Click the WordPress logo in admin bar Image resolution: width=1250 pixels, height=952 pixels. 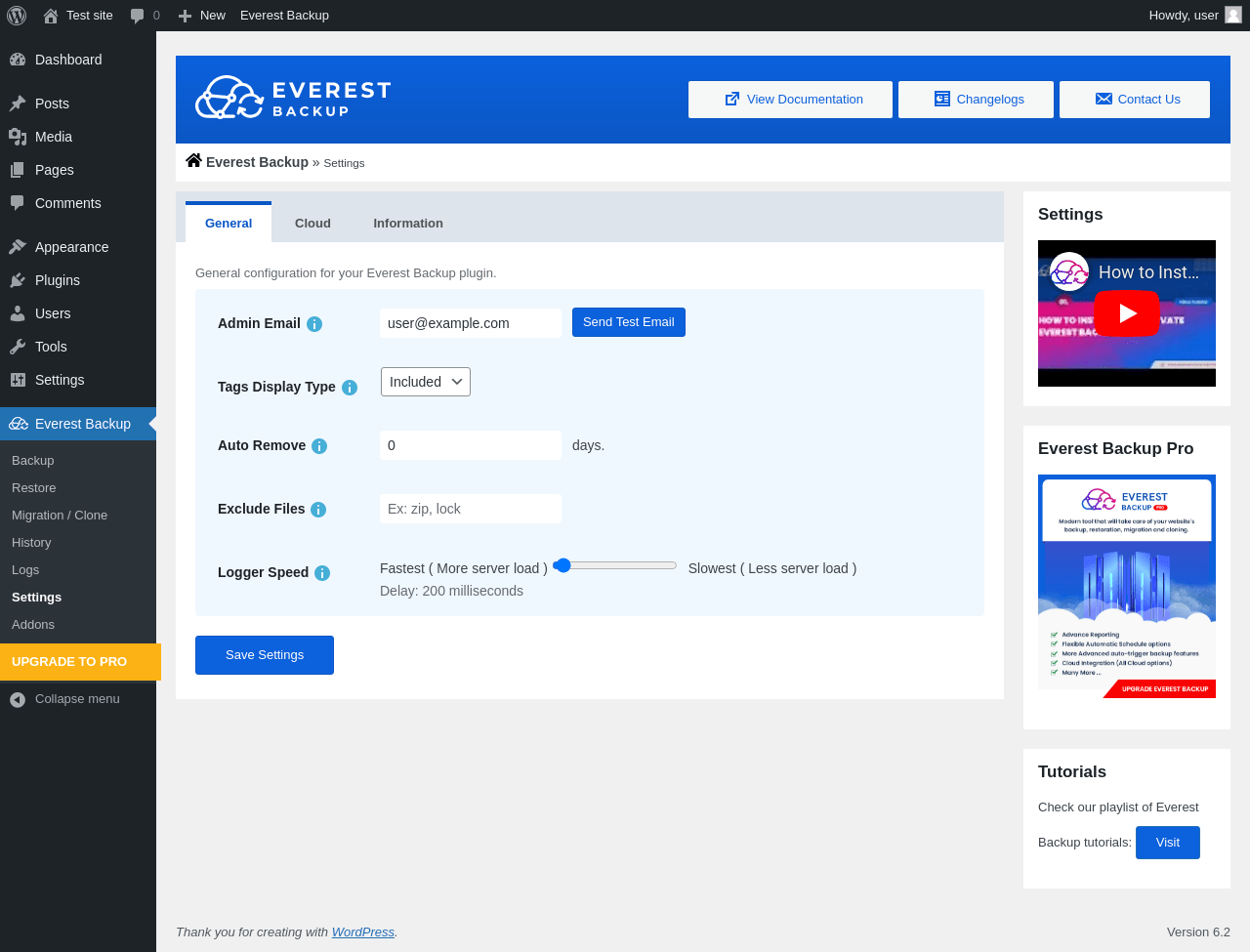(17, 16)
